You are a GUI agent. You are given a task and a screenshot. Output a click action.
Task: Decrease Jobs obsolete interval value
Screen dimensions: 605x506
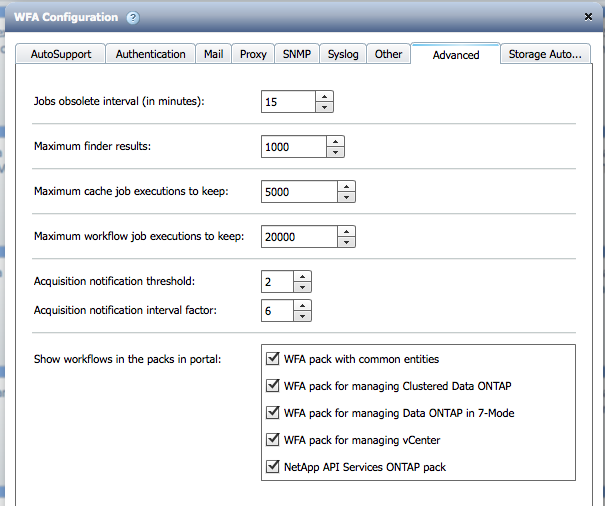point(324,107)
